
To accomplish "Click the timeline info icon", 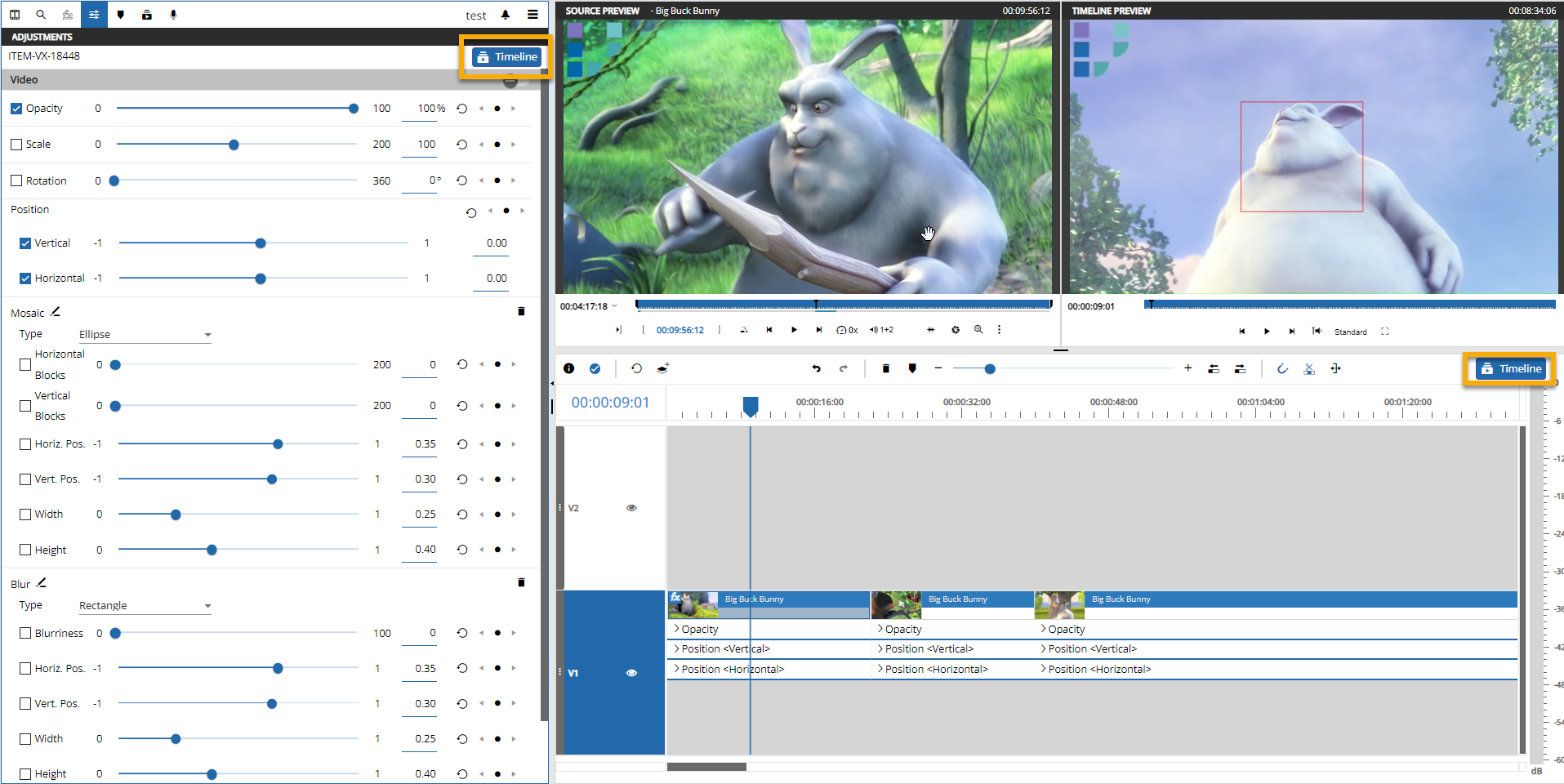I will pos(569,369).
